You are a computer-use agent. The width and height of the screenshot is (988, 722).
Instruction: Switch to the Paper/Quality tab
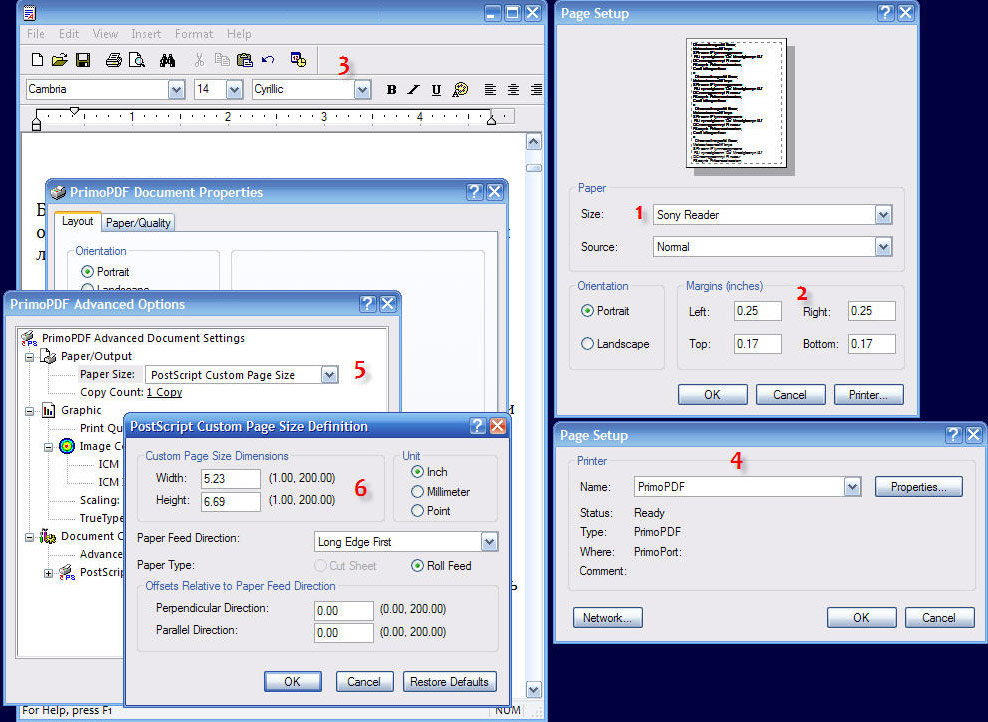click(138, 223)
